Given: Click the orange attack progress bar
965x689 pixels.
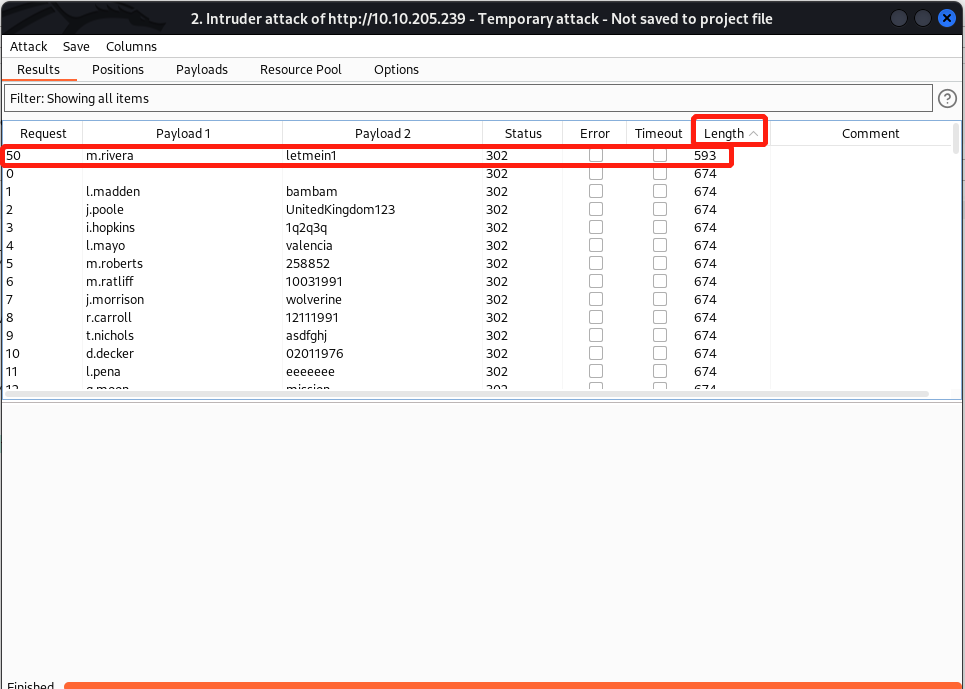Looking at the screenshot, I should pos(512,685).
